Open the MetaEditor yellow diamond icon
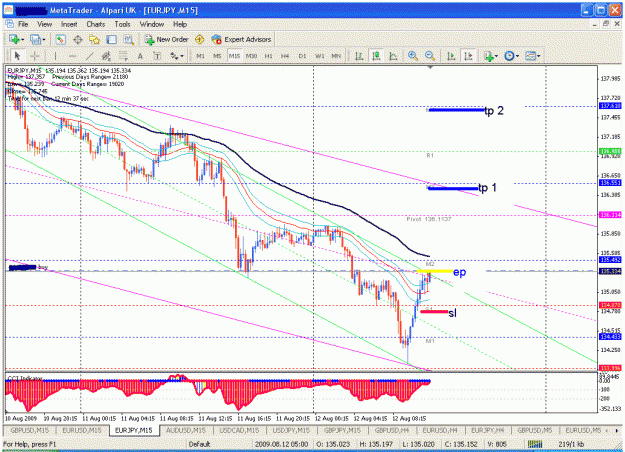This screenshot has height=452, width=625. (199, 39)
